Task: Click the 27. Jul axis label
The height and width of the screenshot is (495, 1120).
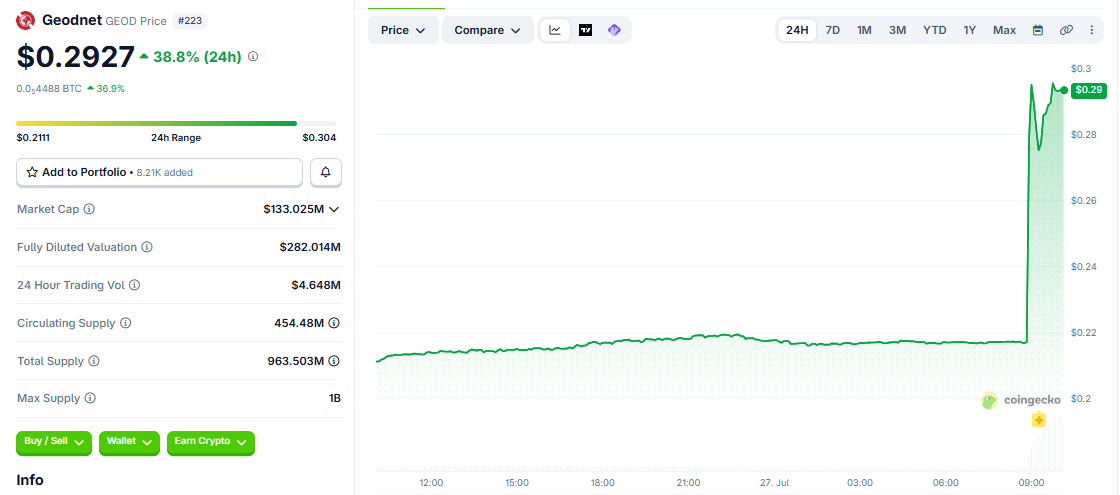Action: click(x=774, y=483)
